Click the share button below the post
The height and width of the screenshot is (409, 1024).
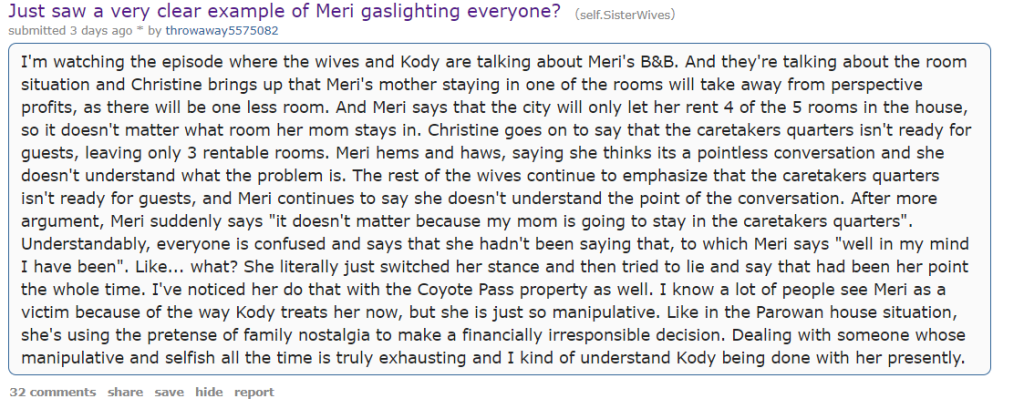pyautogui.click(x=125, y=392)
